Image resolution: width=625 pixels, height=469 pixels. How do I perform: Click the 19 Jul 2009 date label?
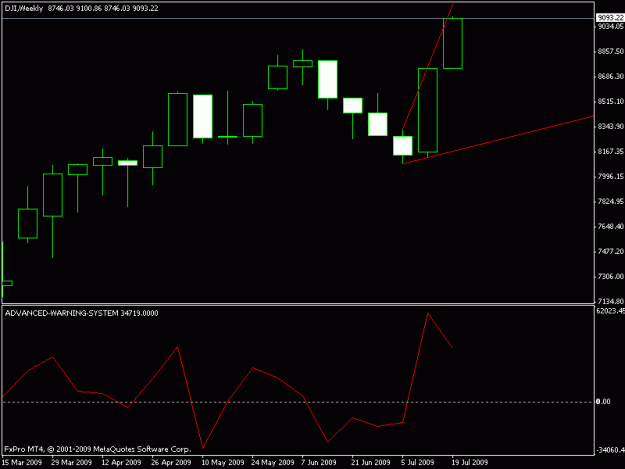[470, 462]
